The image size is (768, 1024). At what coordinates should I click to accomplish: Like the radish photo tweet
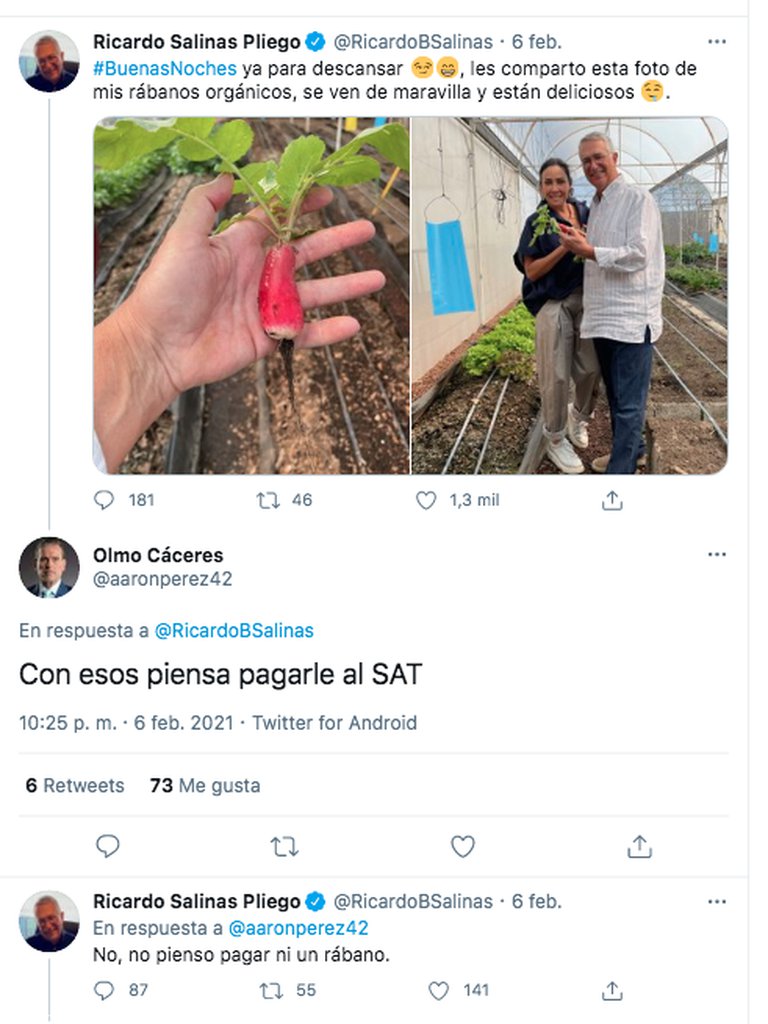coord(426,500)
